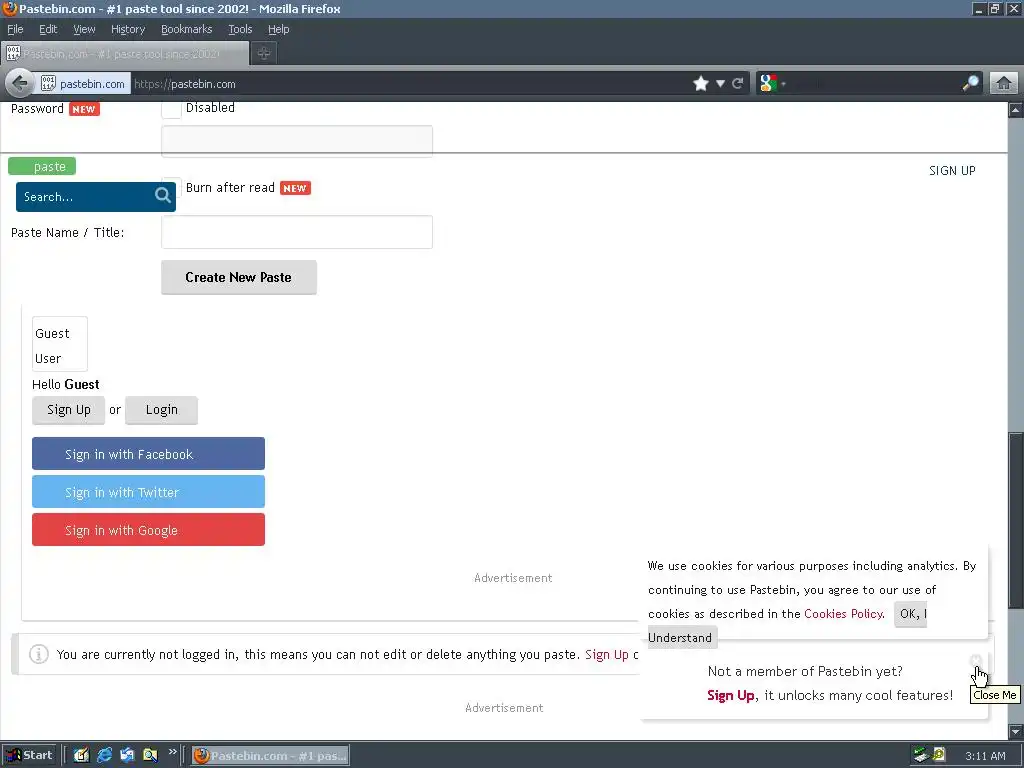Open the Windows Start menu
The height and width of the screenshot is (768, 1024).
[29, 756]
